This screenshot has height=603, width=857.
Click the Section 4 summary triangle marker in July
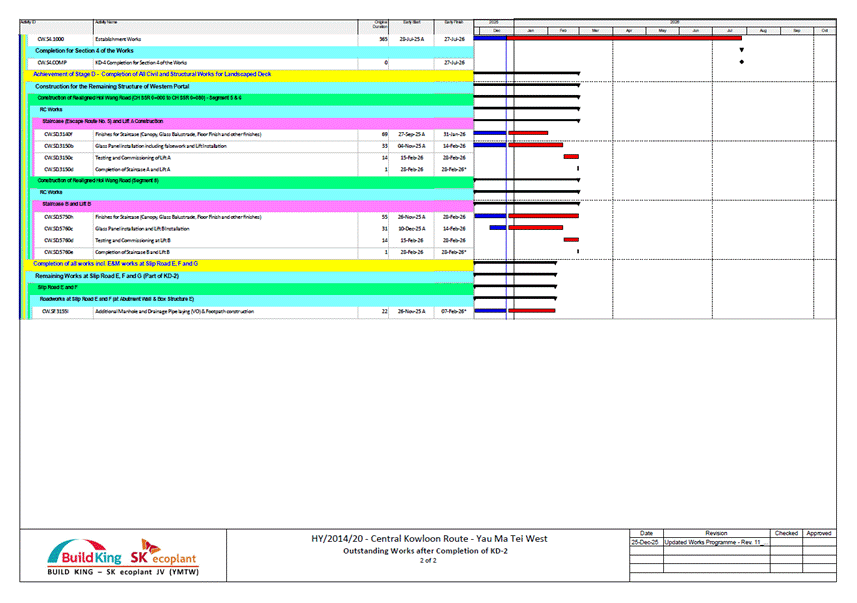coord(741,50)
